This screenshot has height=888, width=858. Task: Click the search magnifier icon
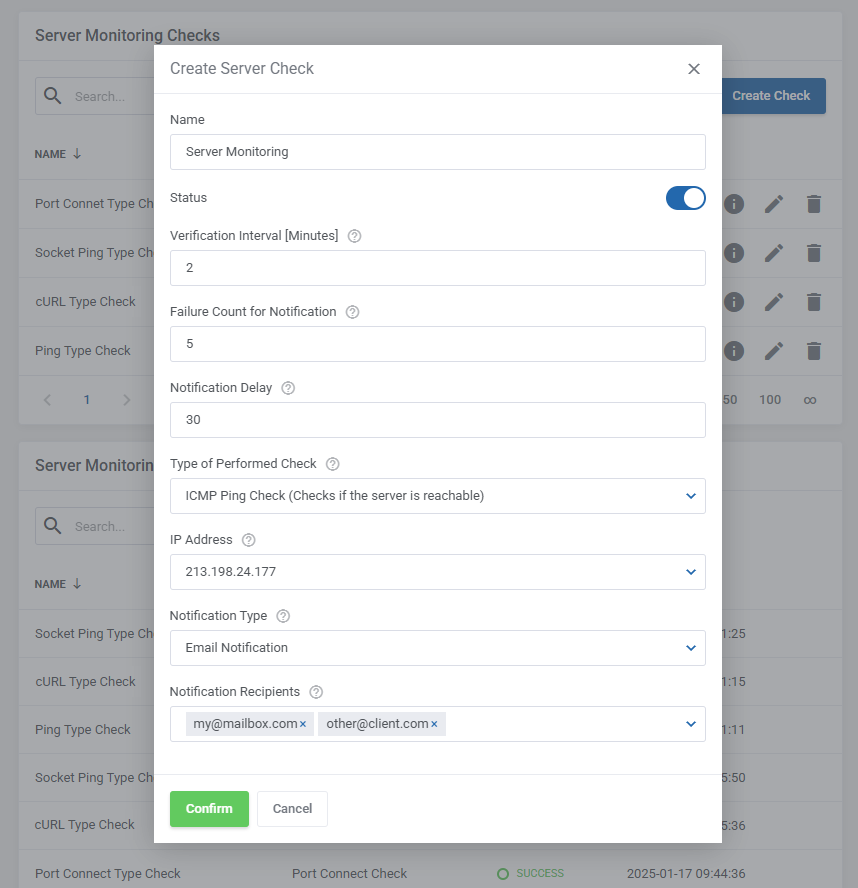point(53,96)
